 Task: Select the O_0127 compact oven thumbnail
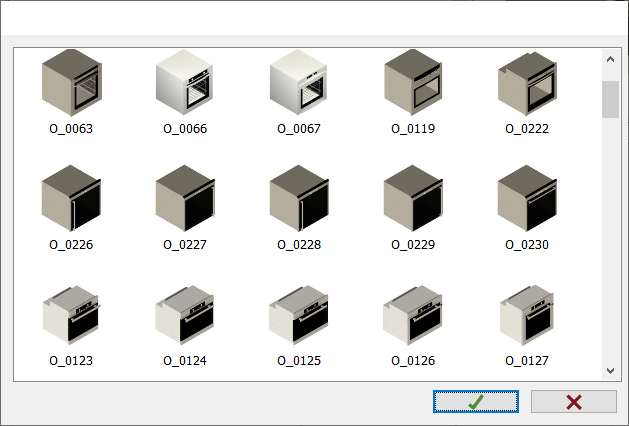(x=527, y=315)
